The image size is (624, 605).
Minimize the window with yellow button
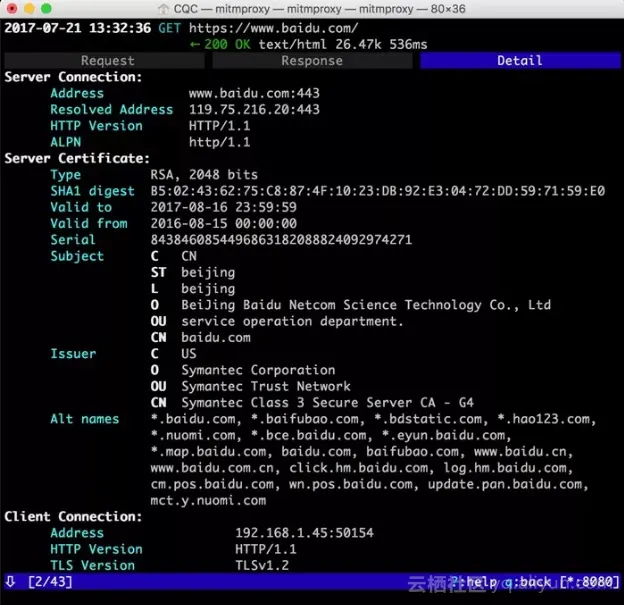[x=29, y=8]
